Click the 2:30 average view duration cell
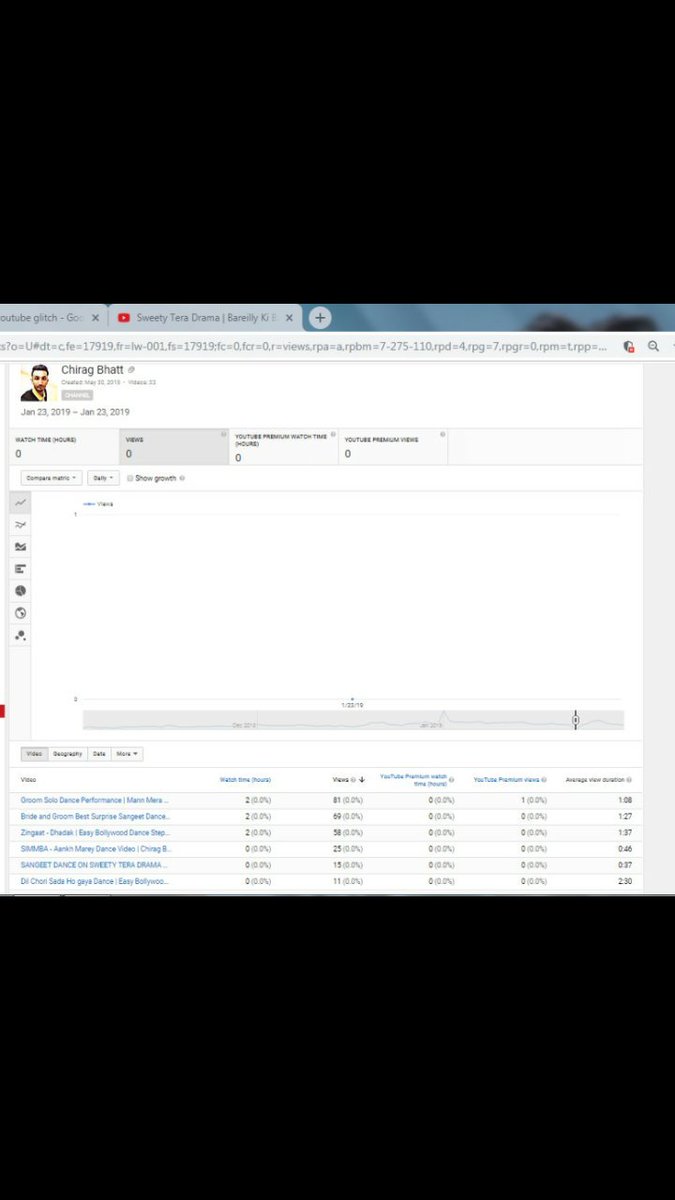 [x=625, y=881]
